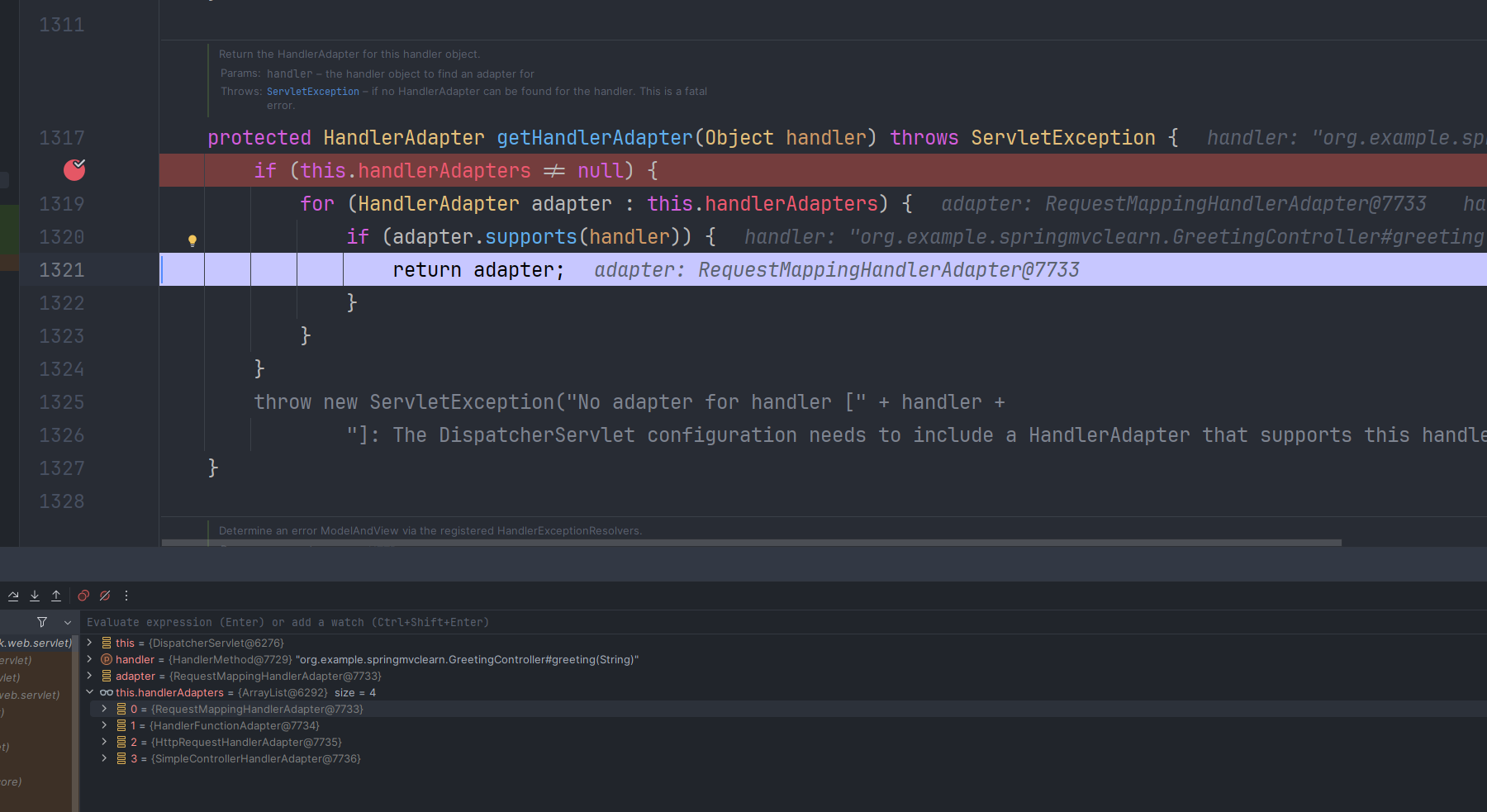1487x812 pixels.
Task: Click the Step Out upward-arrow icon
Action: coord(56,596)
